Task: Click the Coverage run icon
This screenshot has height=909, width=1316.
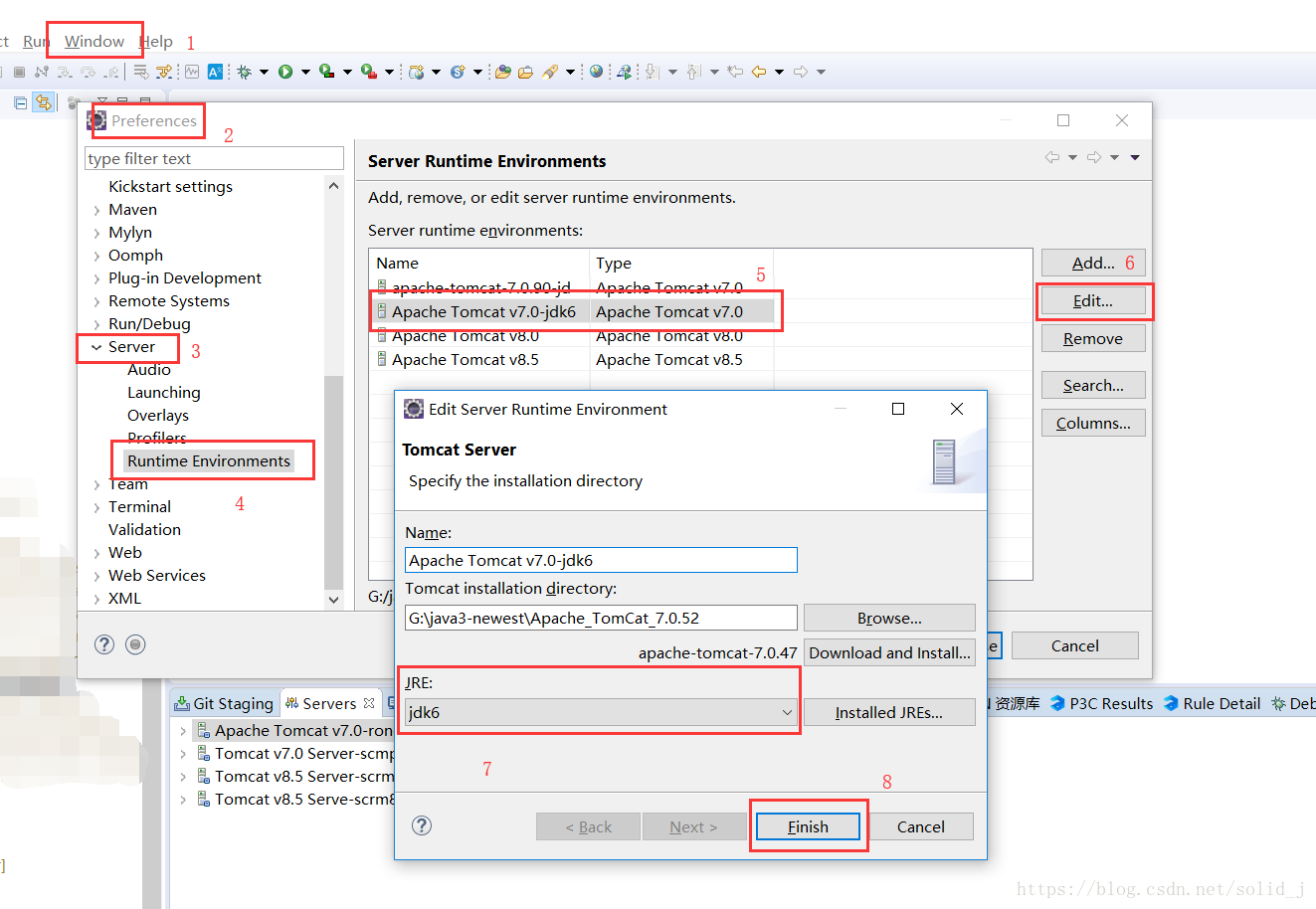Action: (x=326, y=72)
